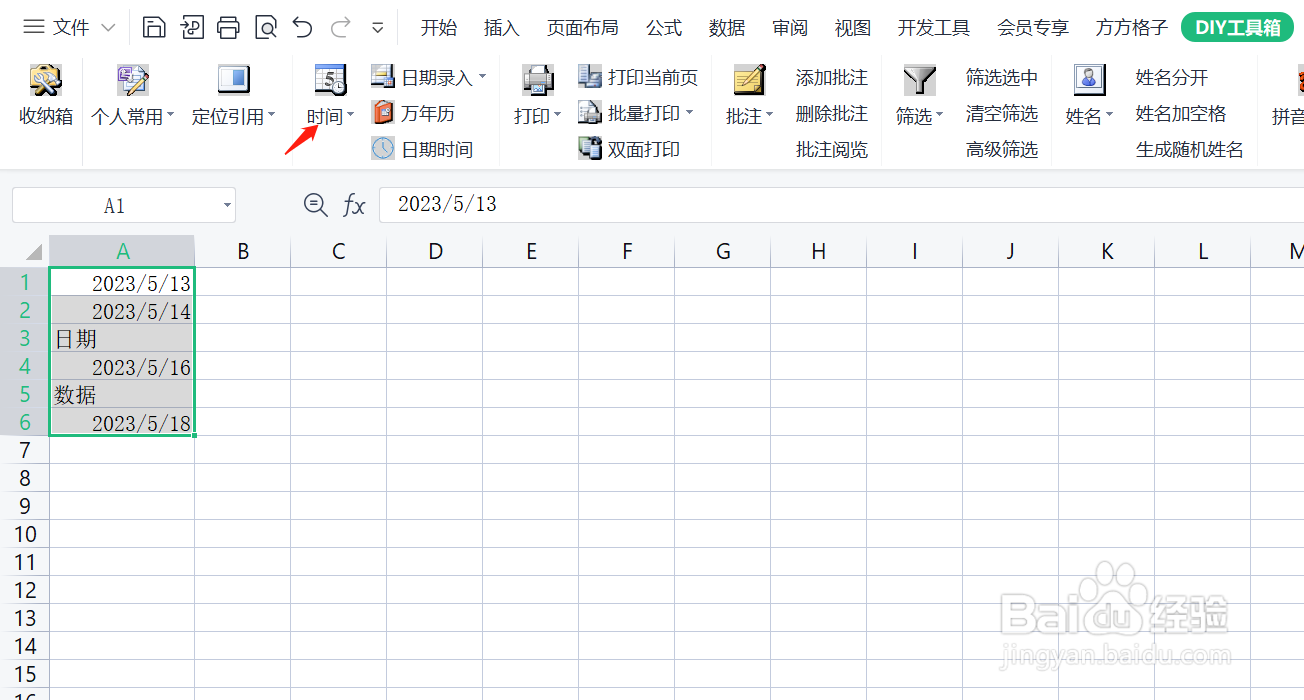1304x700 pixels.
Task: Select row 8 header
Action: coord(25,478)
